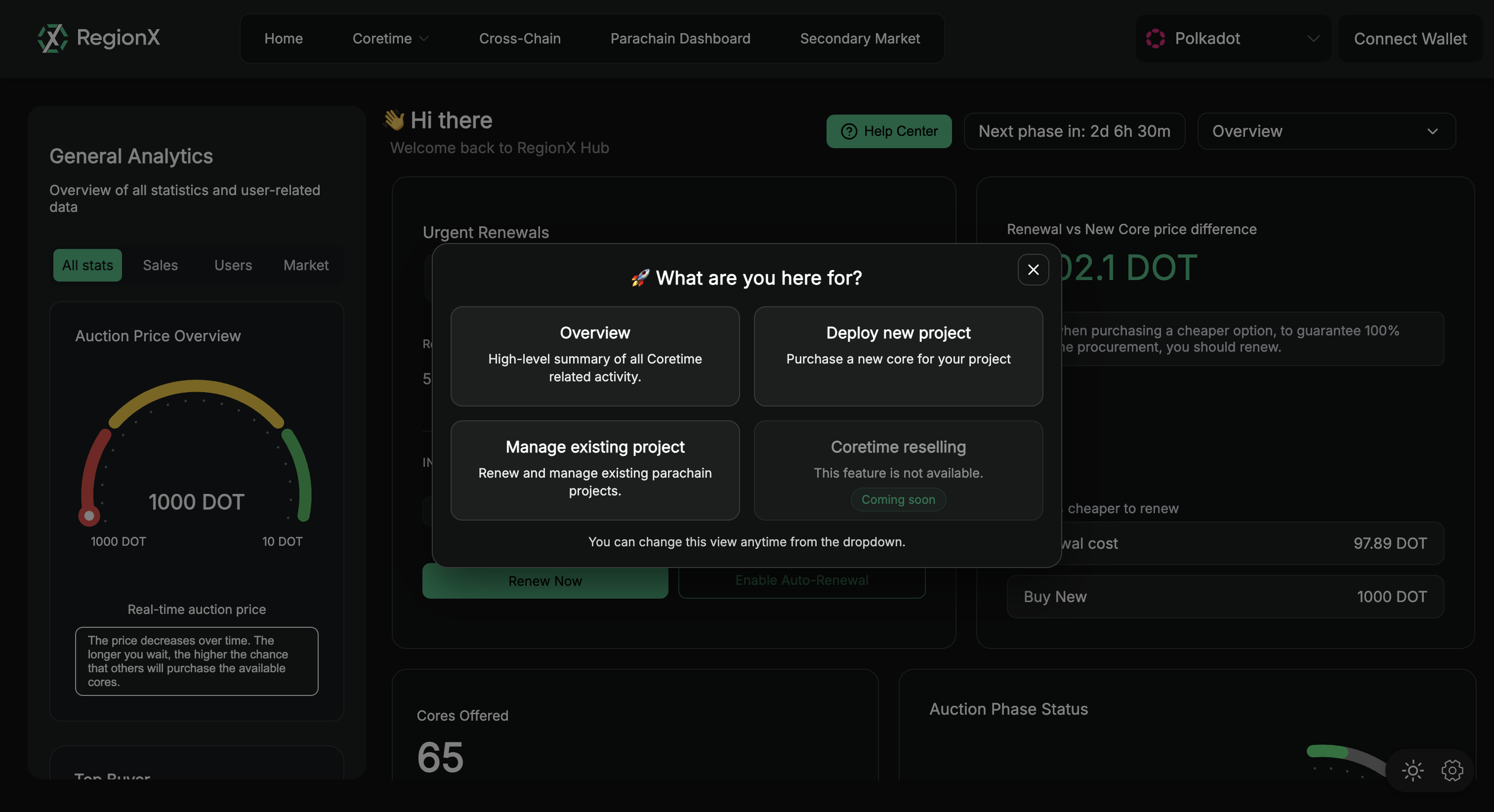This screenshot has height=812, width=1494.
Task: Expand the Overview view dropdown
Action: 1326,132
